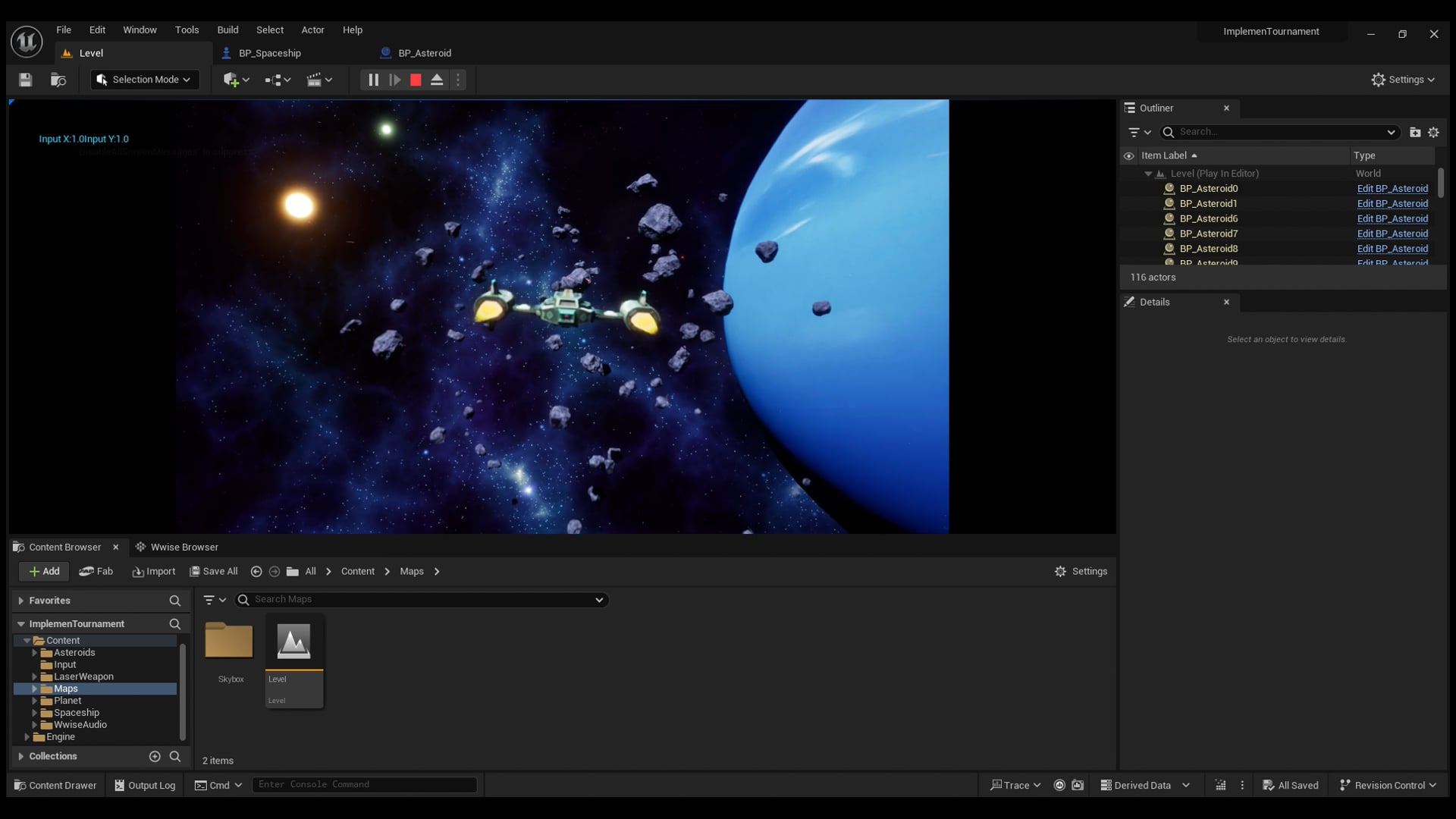Open the Output Log panel
1456x819 pixels.
coord(145,785)
